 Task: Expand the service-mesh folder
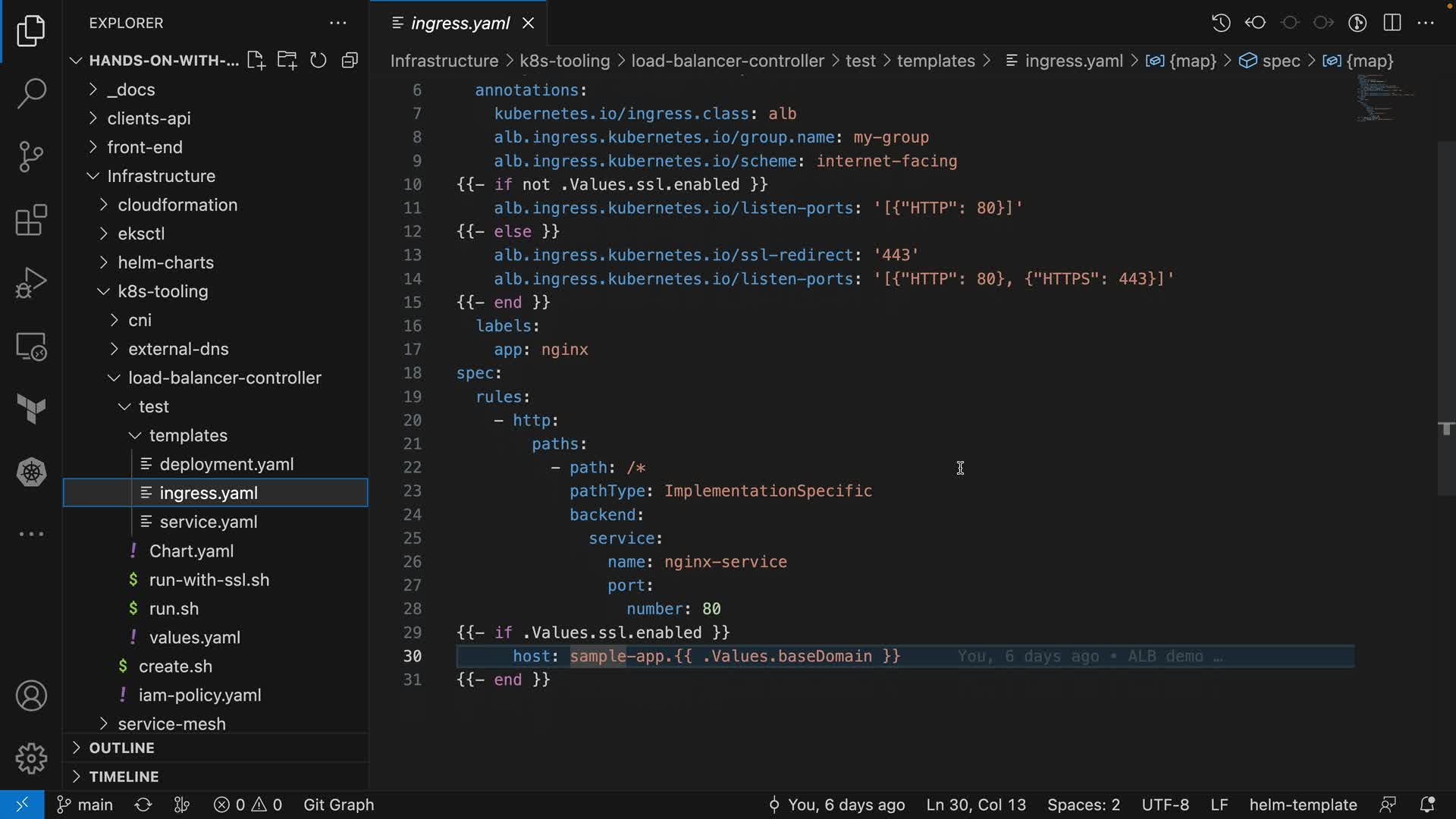tap(171, 723)
